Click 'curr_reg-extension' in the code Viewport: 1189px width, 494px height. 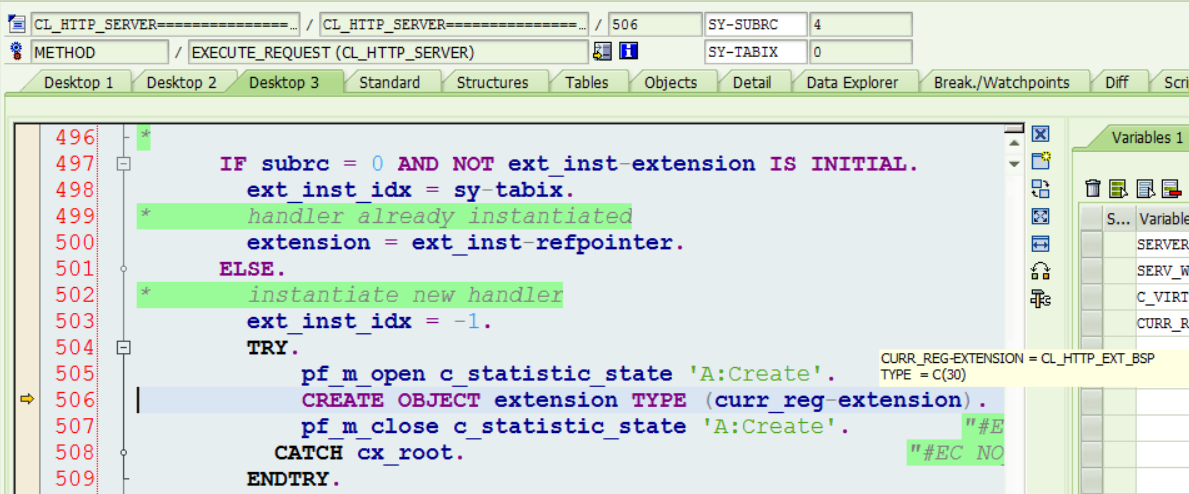click(837, 400)
